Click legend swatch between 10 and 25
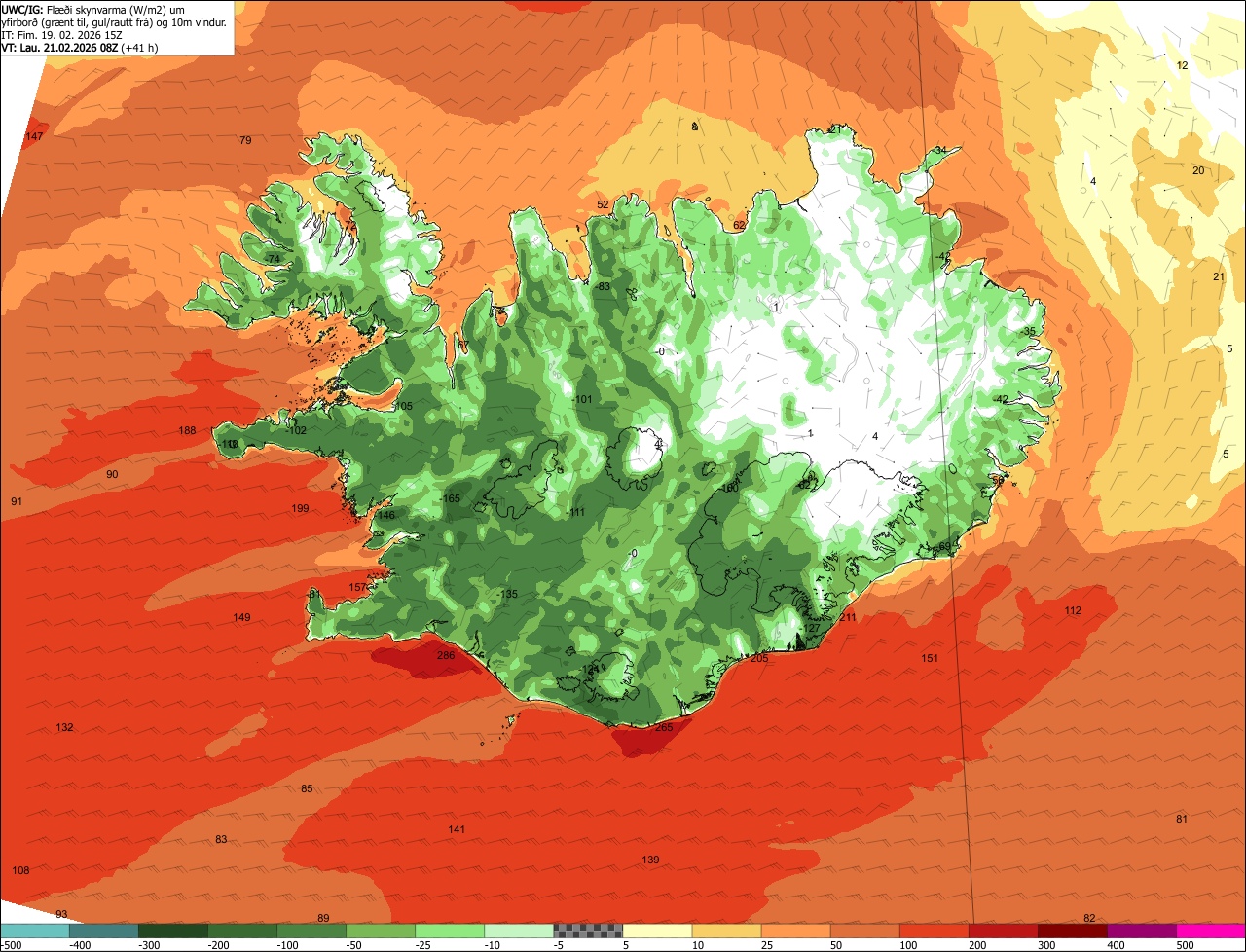The height and width of the screenshot is (952, 1246). (726, 931)
